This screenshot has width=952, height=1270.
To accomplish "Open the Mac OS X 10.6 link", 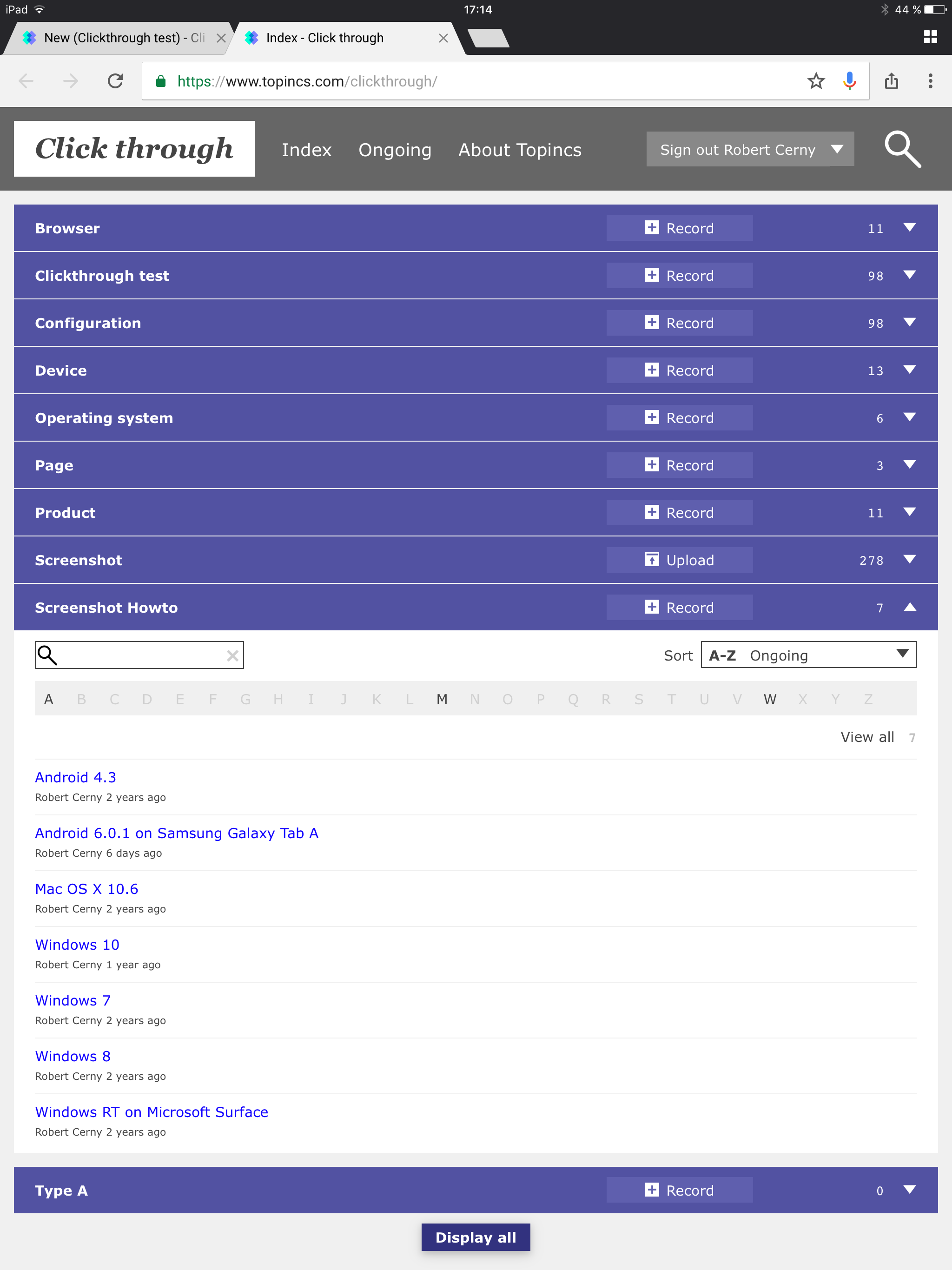I will 87,889.
